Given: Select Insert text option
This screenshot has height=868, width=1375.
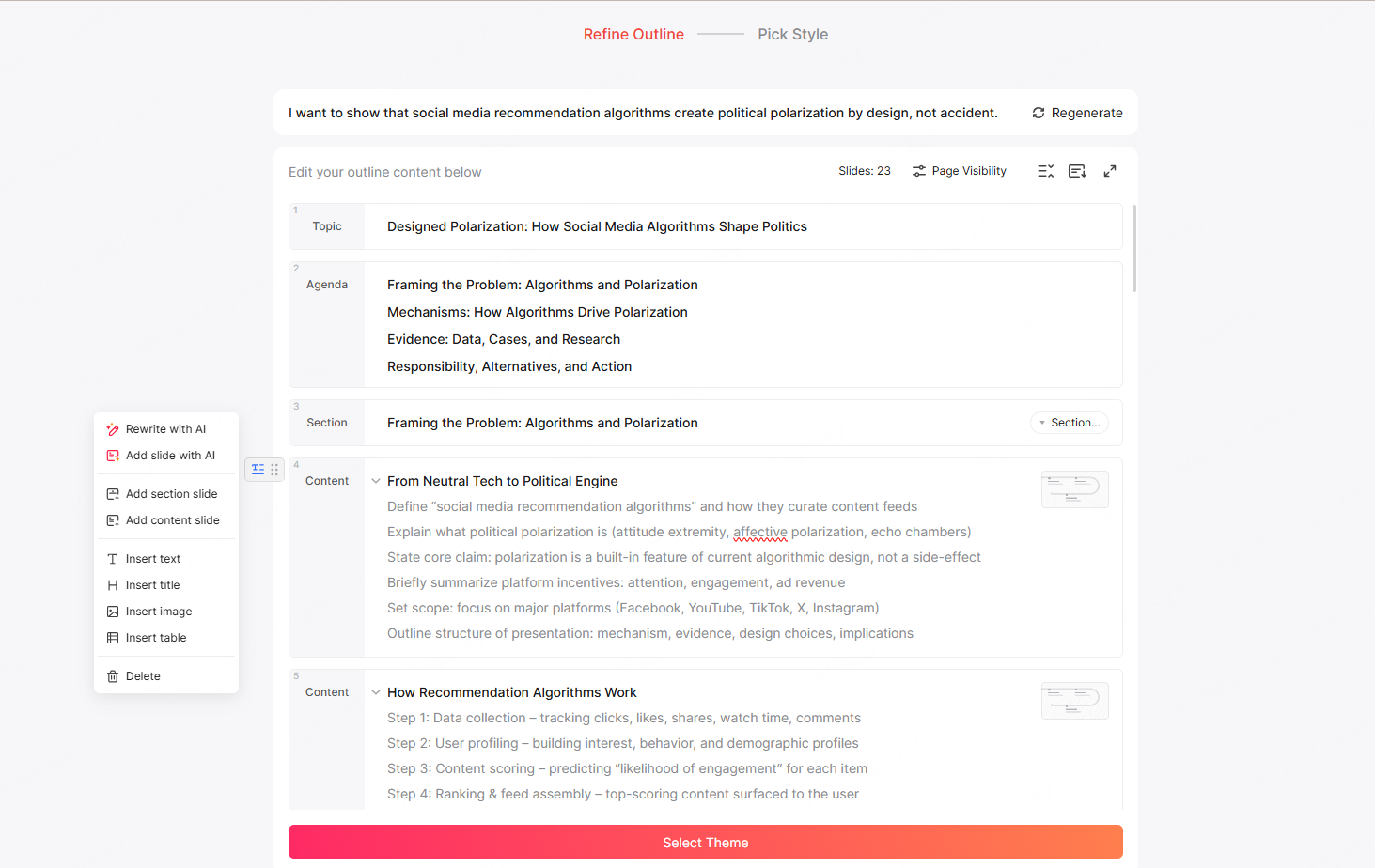Looking at the screenshot, I should pyautogui.click(x=166, y=559).
